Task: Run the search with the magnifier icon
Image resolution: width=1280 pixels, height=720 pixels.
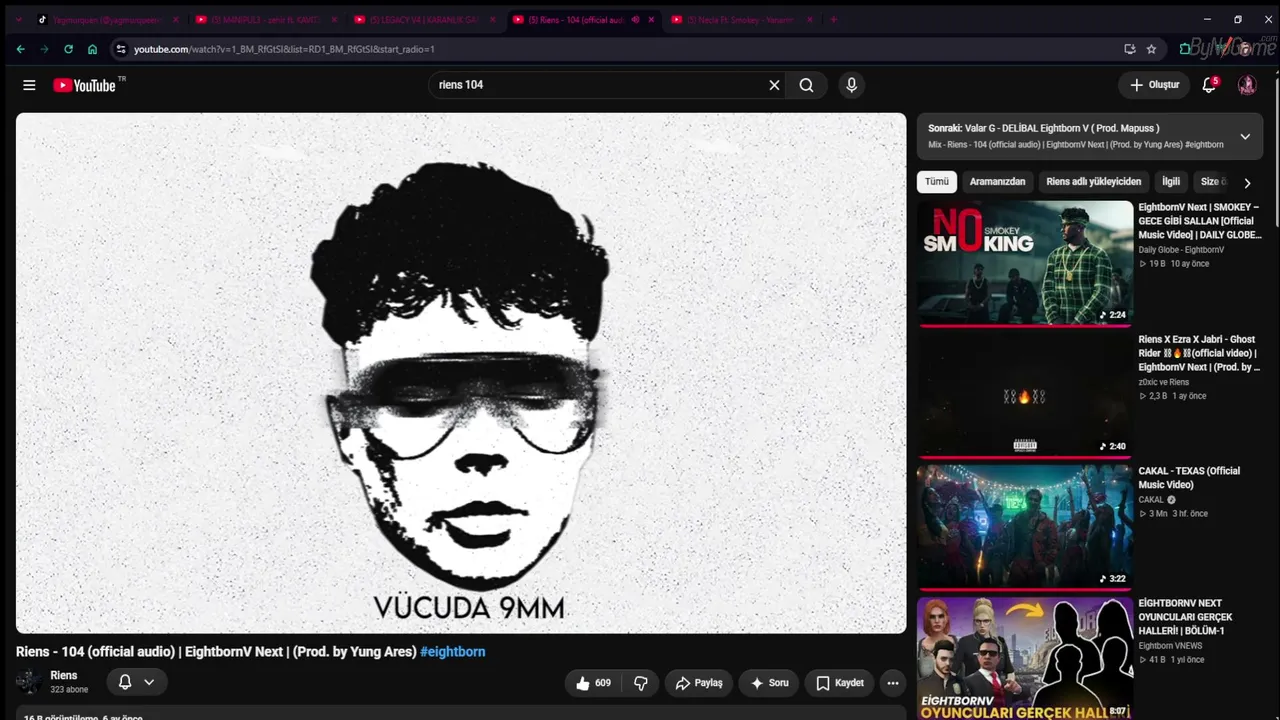Action: pyautogui.click(x=806, y=85)
